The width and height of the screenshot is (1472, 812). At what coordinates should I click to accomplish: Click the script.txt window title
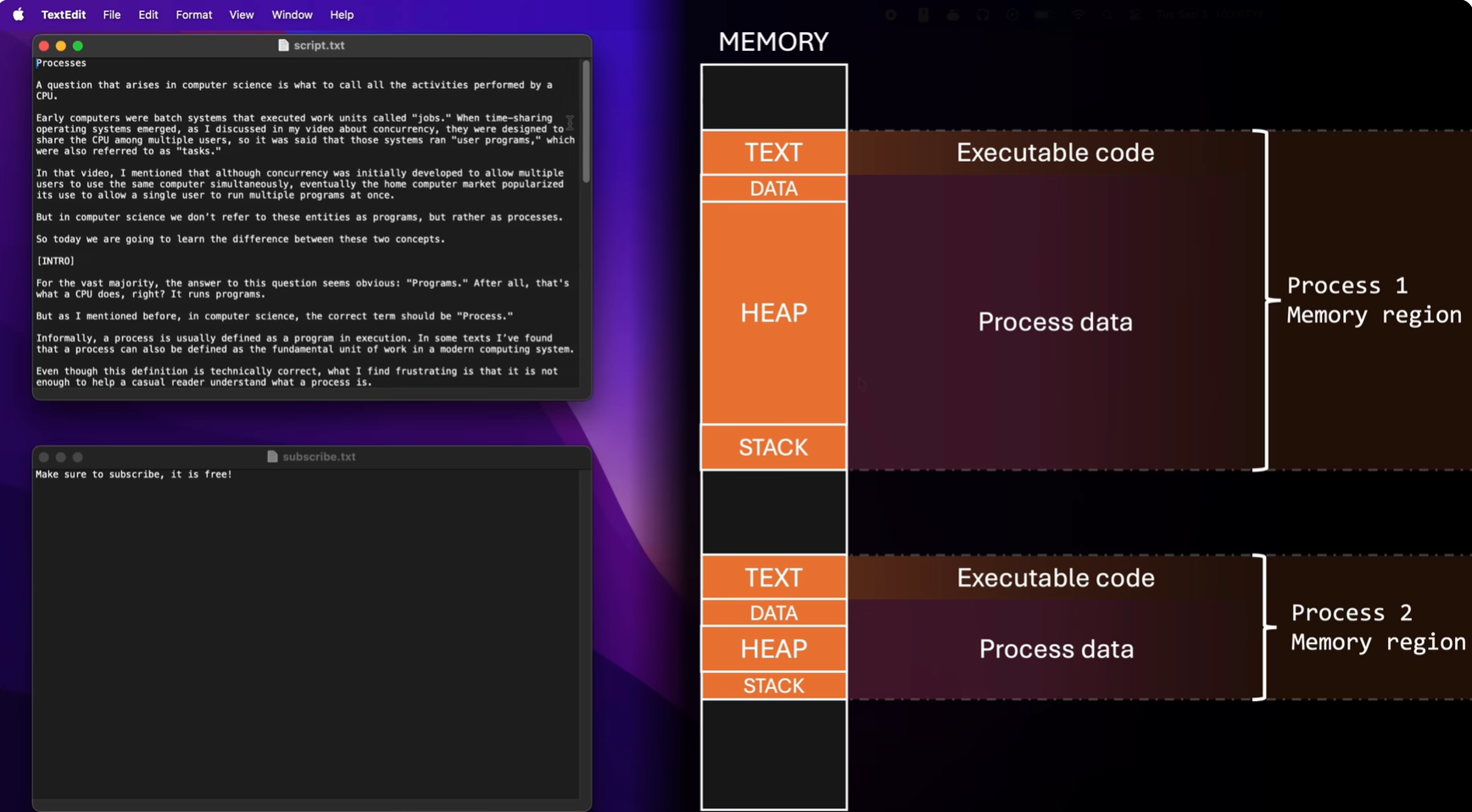[x=319, y=45]
